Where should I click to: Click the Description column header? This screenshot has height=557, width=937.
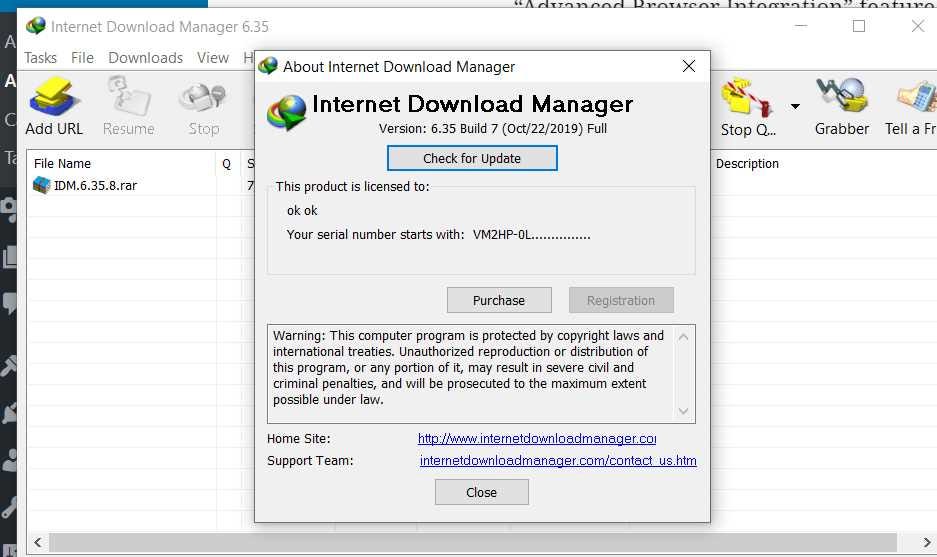point(747,164)
